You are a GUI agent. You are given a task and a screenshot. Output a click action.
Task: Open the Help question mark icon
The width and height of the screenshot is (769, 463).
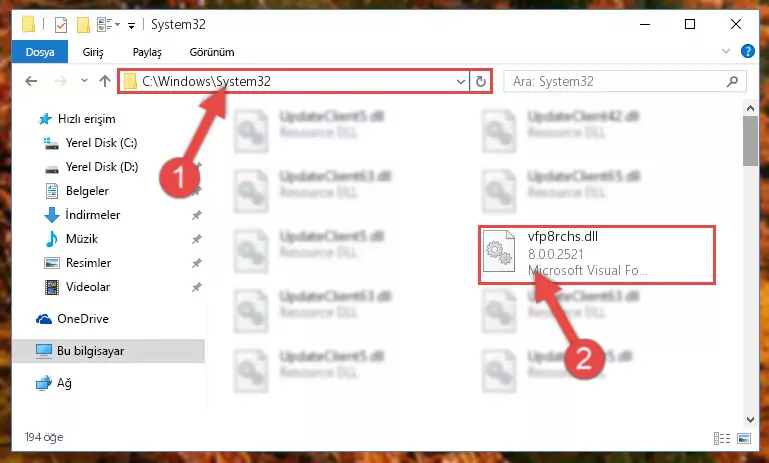coord(747,51)
